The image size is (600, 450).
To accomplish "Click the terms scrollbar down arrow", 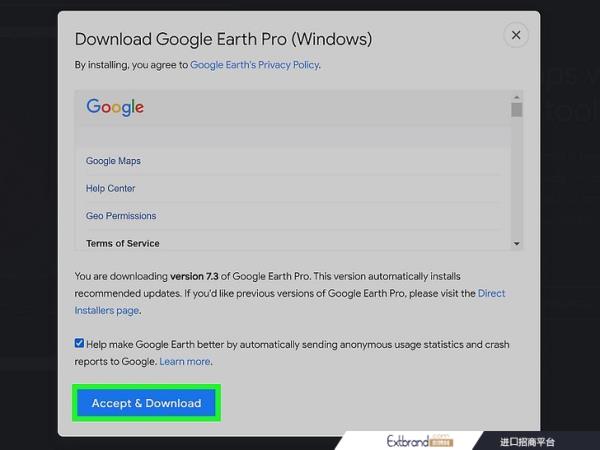I will coord(517,244).
